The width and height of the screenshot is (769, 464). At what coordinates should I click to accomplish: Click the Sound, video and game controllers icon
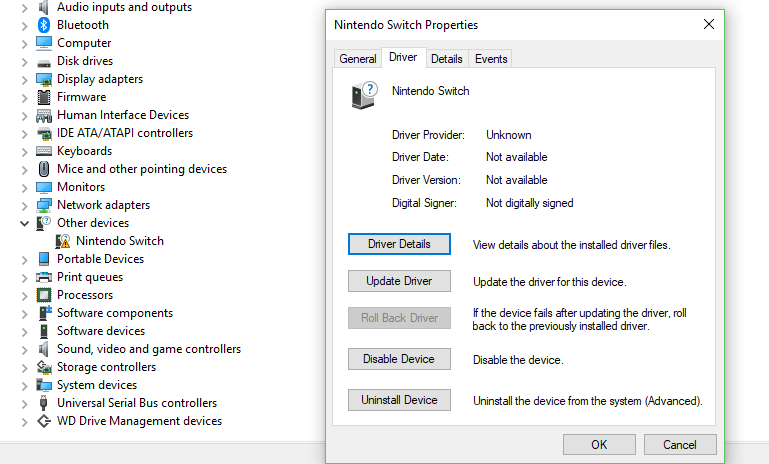(44, 349)
